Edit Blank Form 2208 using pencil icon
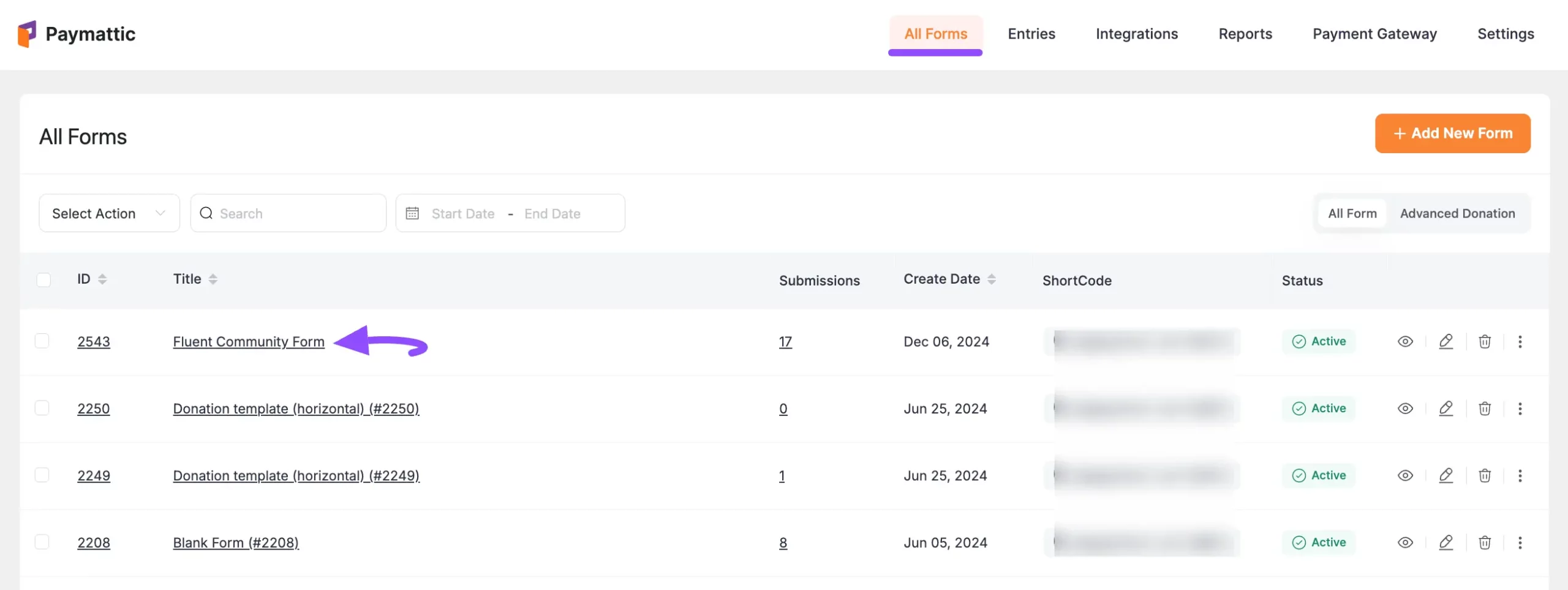 pos(1445,542)
